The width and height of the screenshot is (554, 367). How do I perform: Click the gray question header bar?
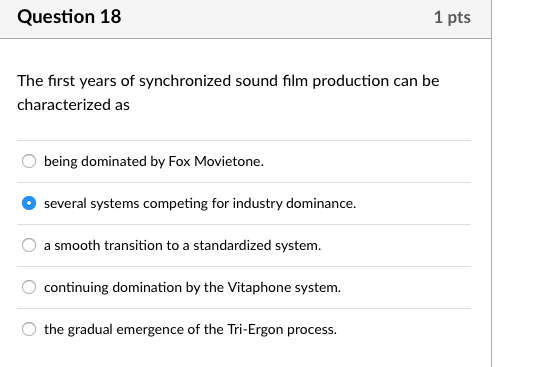pos(246,19)
